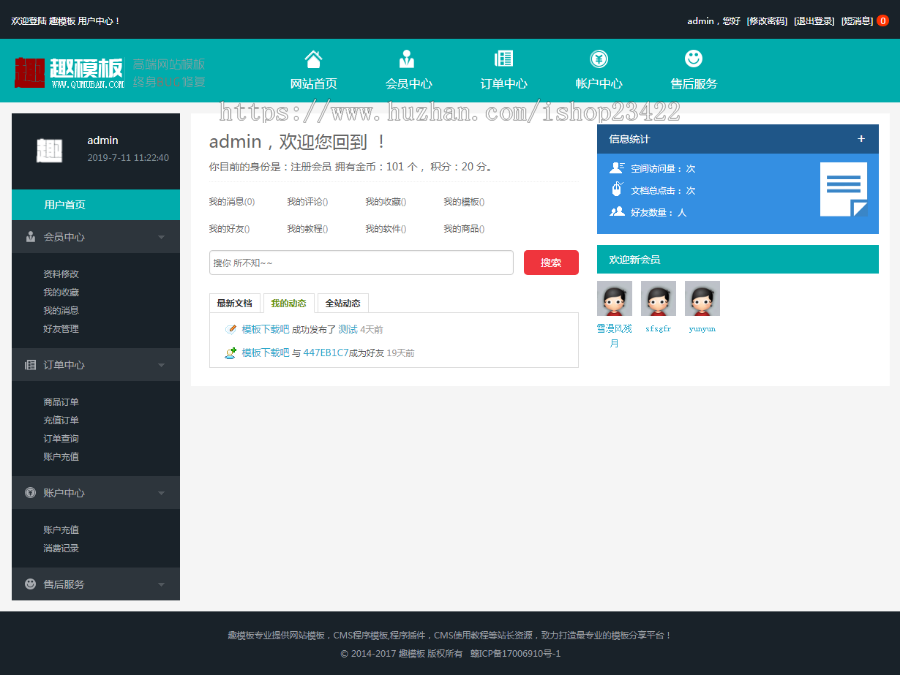Click the admin avatar in sidebar

tap(49, 150)
